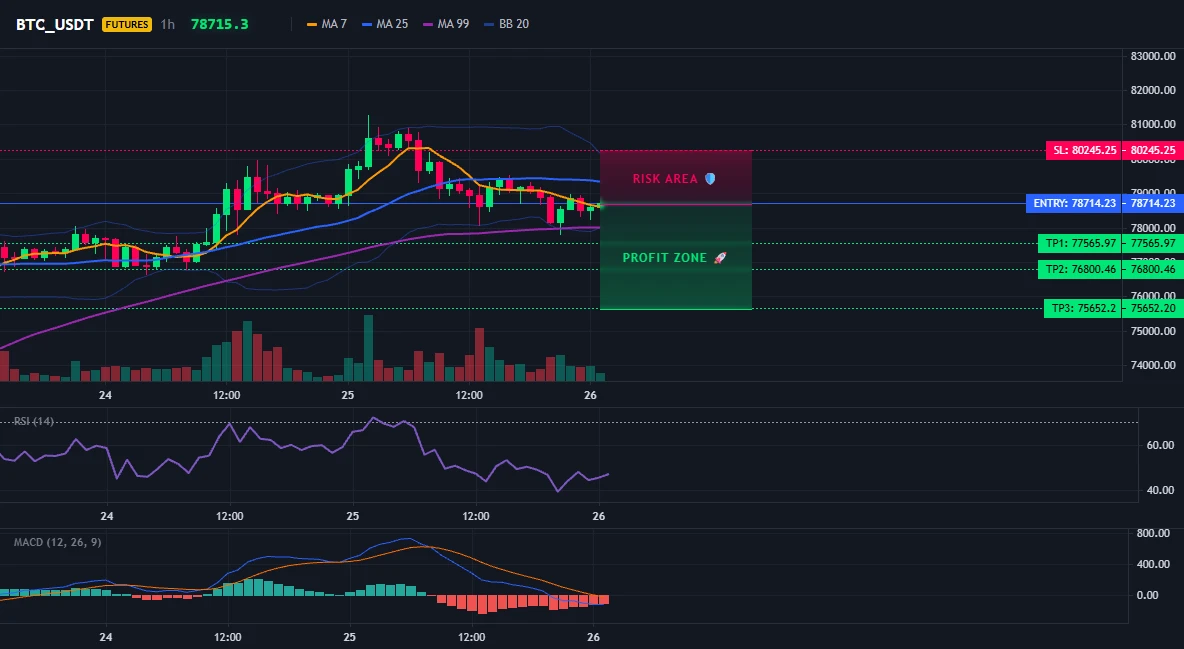
Task: Click the RISK AREA zone text
Action: 665,179
